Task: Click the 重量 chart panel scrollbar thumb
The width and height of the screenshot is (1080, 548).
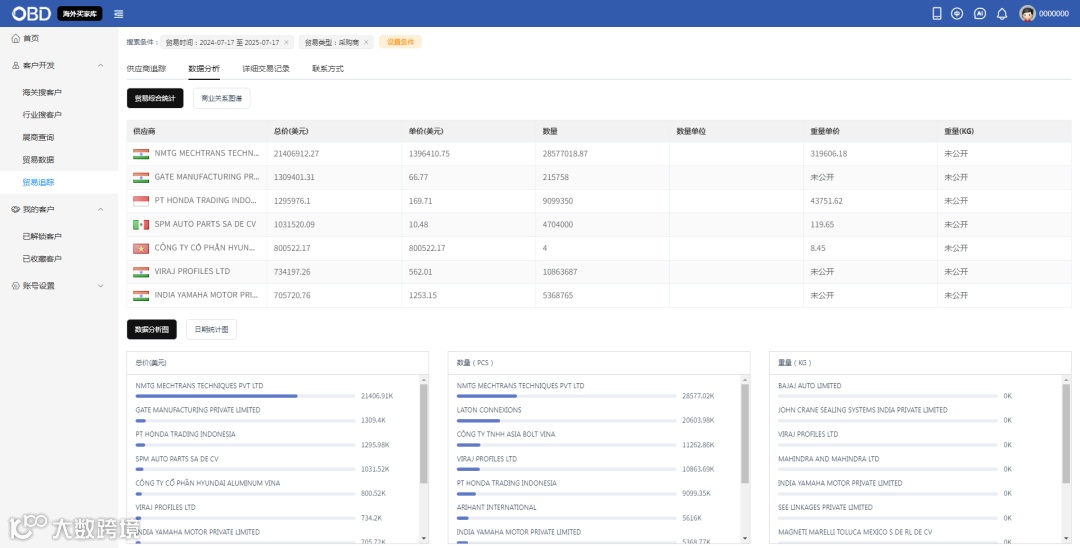Action: coord(1066,433)
